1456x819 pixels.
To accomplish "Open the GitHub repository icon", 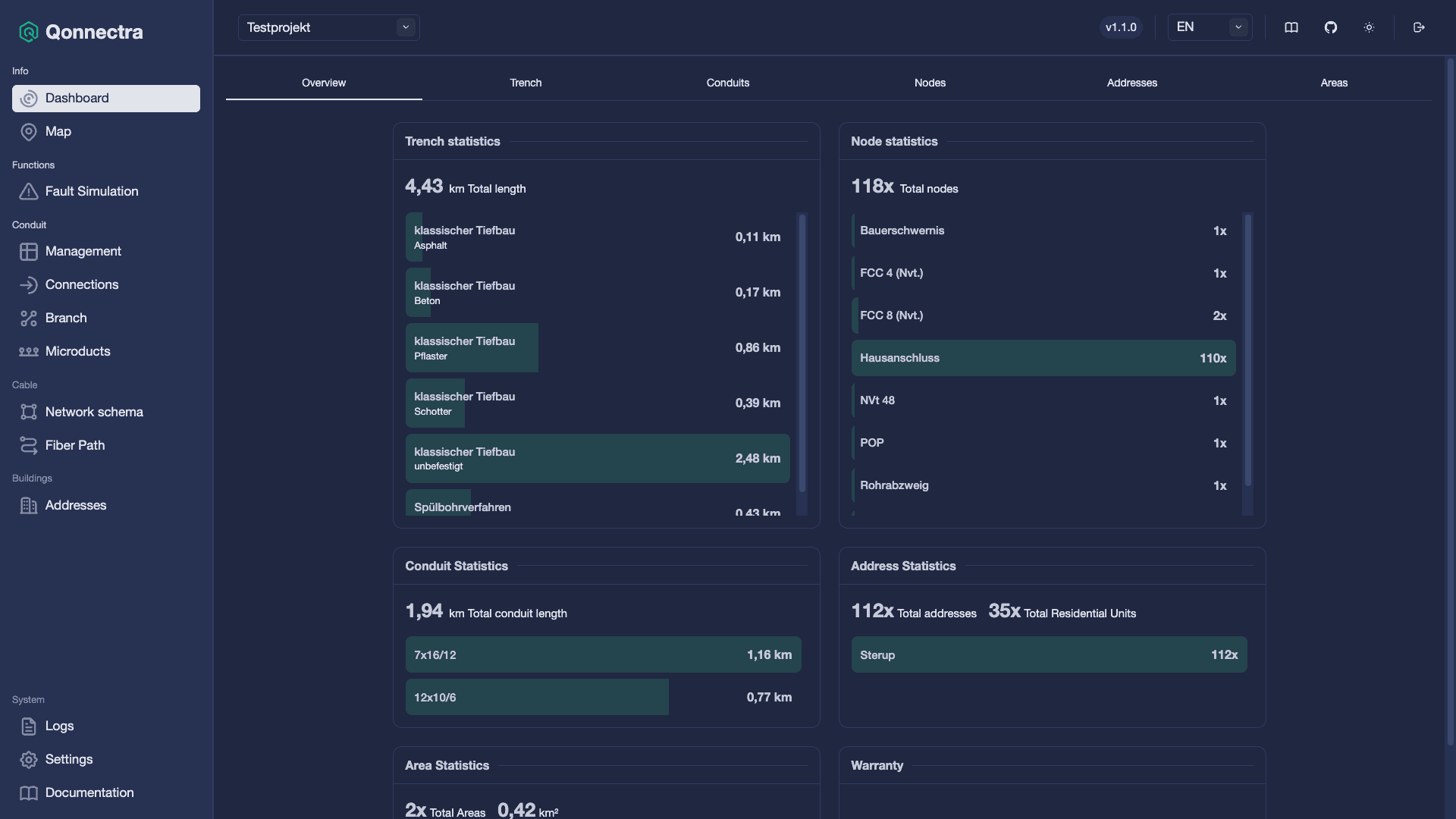I will [x=1330, y=27].
